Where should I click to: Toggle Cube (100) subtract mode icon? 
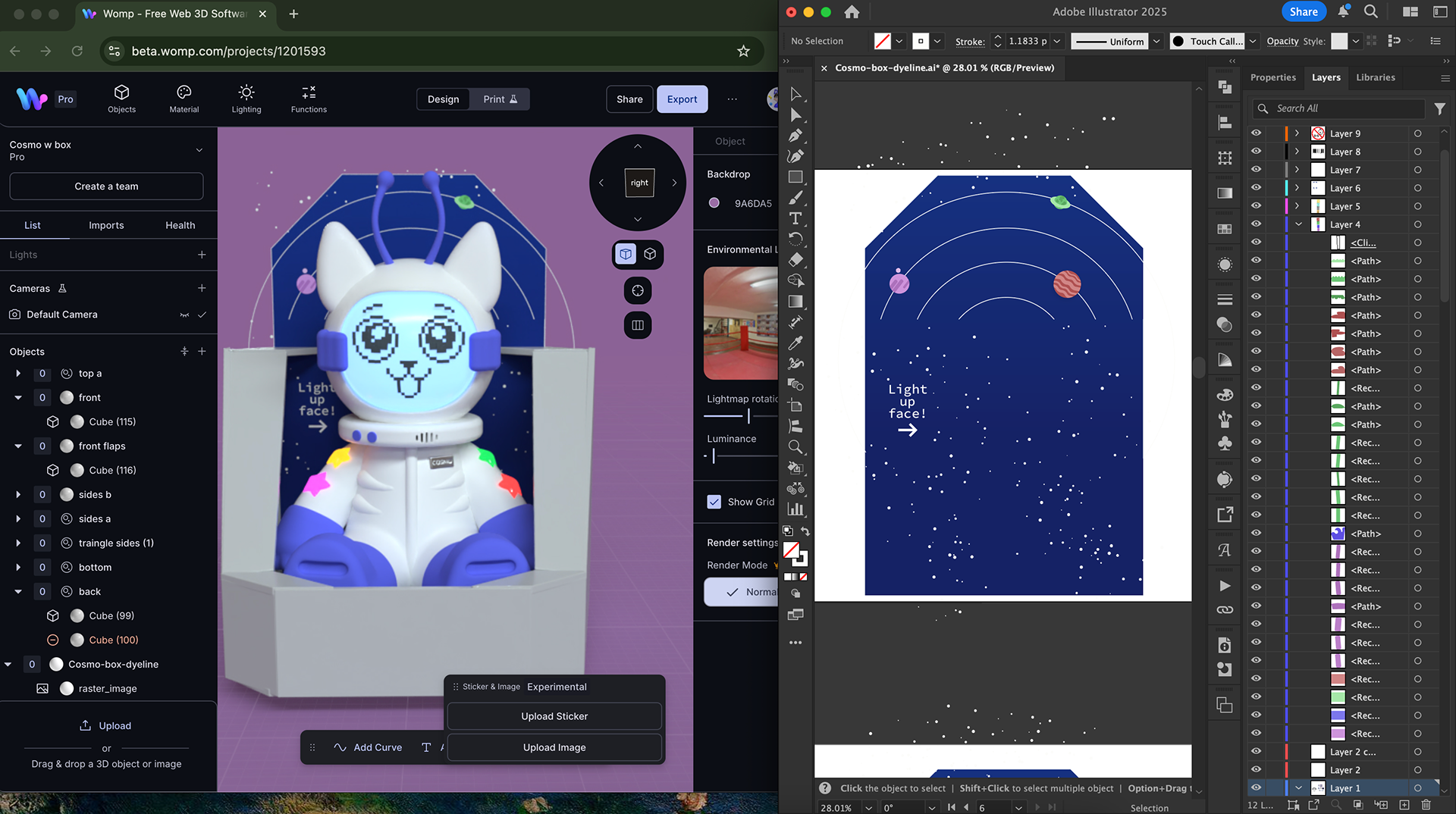click(x=53, y=640)
